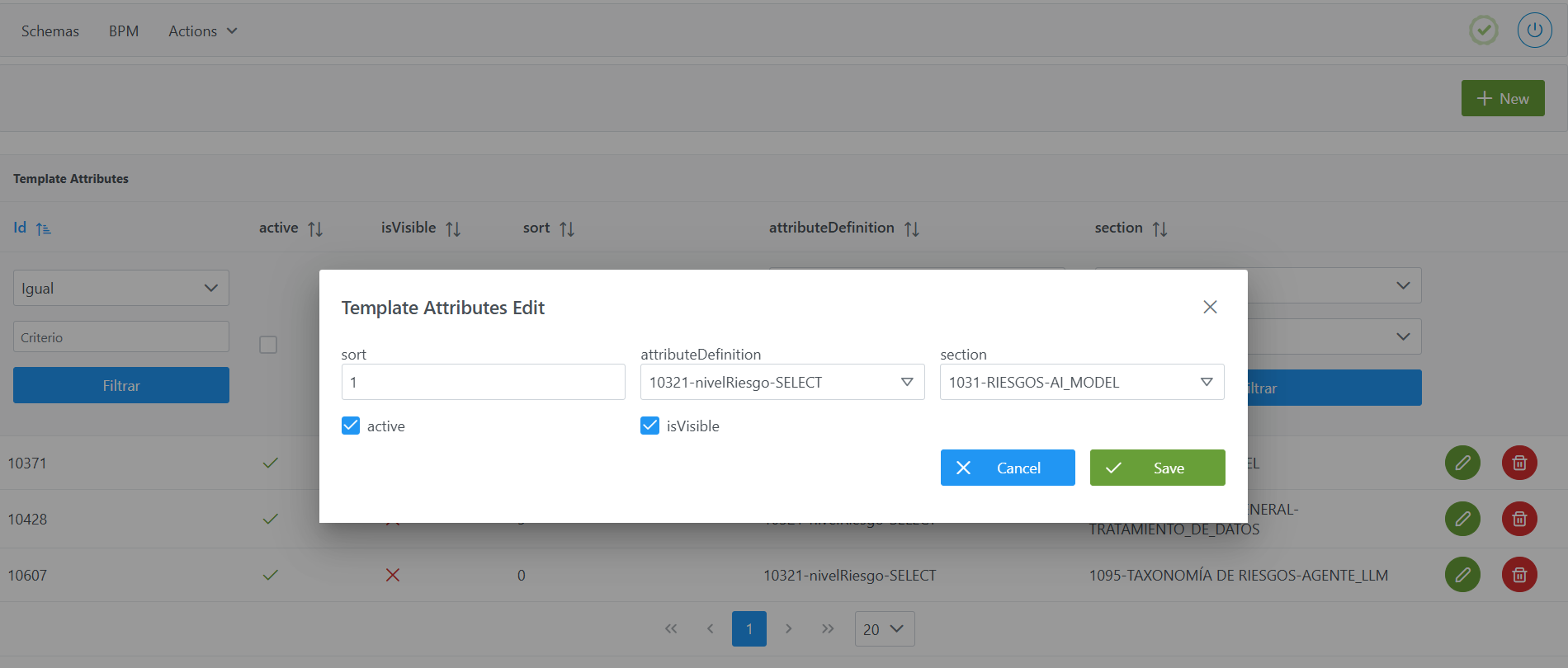1568x668 pixels.
Task: Uncheck the active checkbox in dialog
Action: tap(351, 426)
